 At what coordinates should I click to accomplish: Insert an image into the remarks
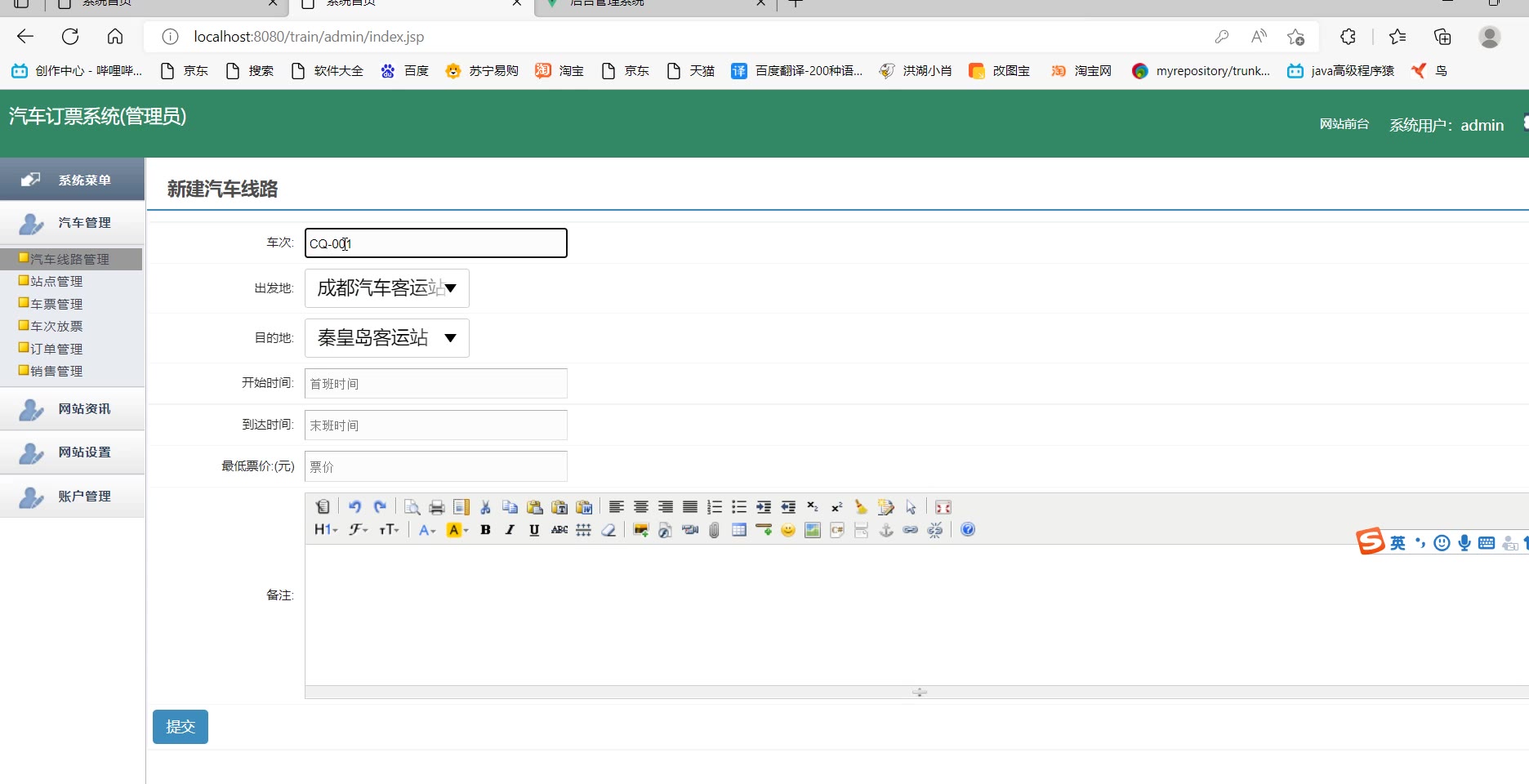[641, 530]
